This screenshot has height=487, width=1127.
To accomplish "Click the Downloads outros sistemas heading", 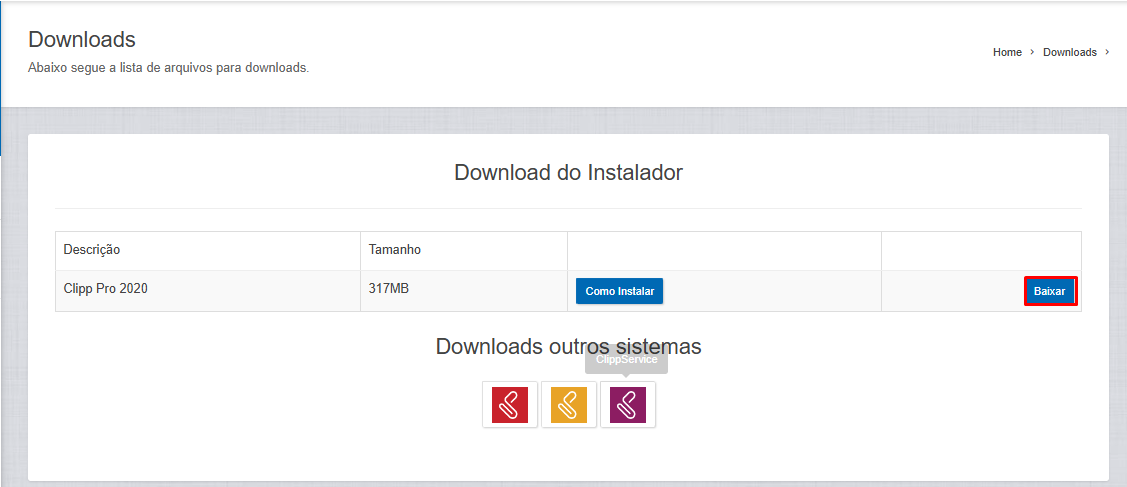I will coord(568,346).
